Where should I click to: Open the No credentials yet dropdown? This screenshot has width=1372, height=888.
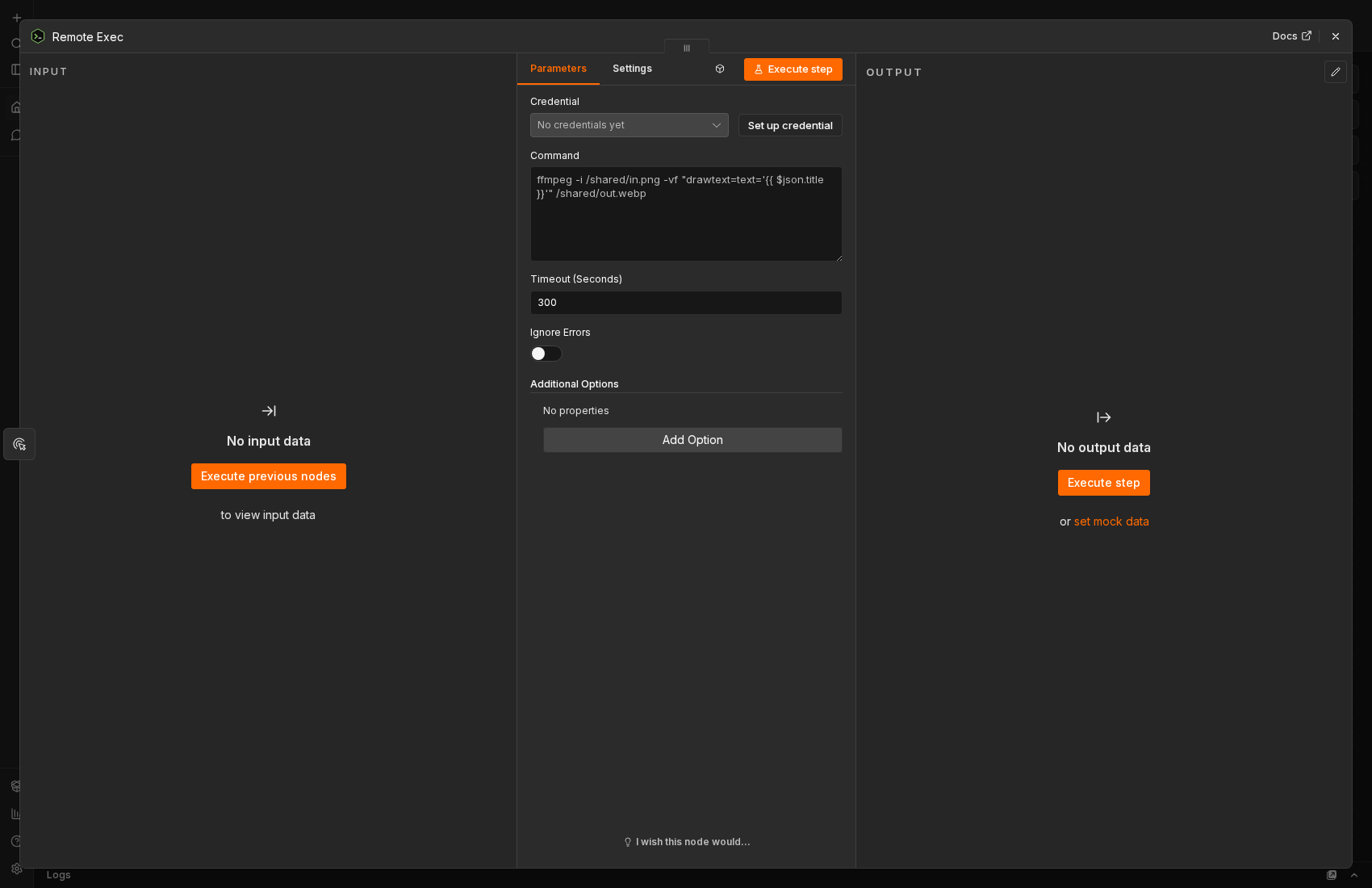630,125
